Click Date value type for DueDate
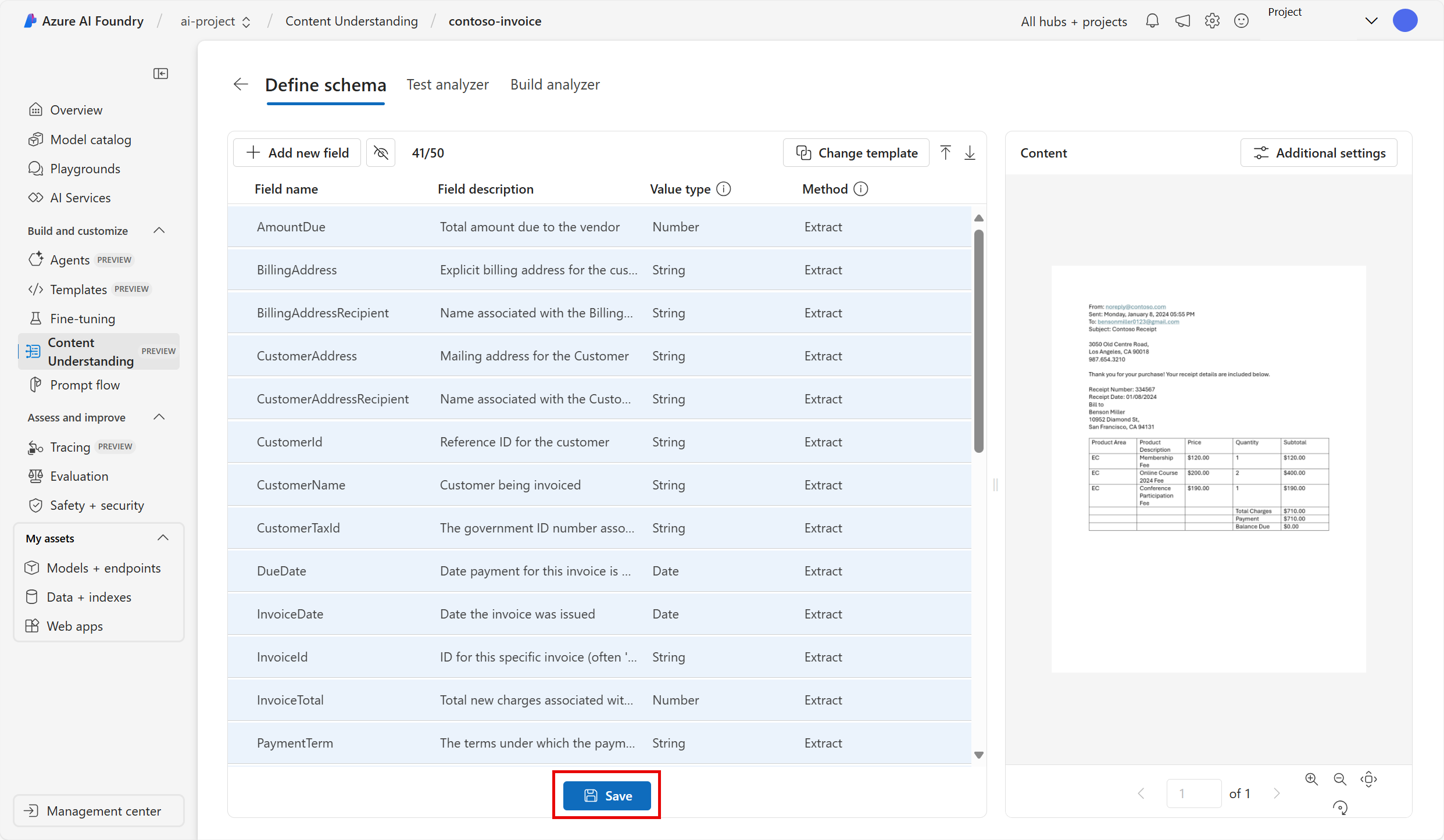This screenshot has width=1444, height=840. tap(666, 571)
